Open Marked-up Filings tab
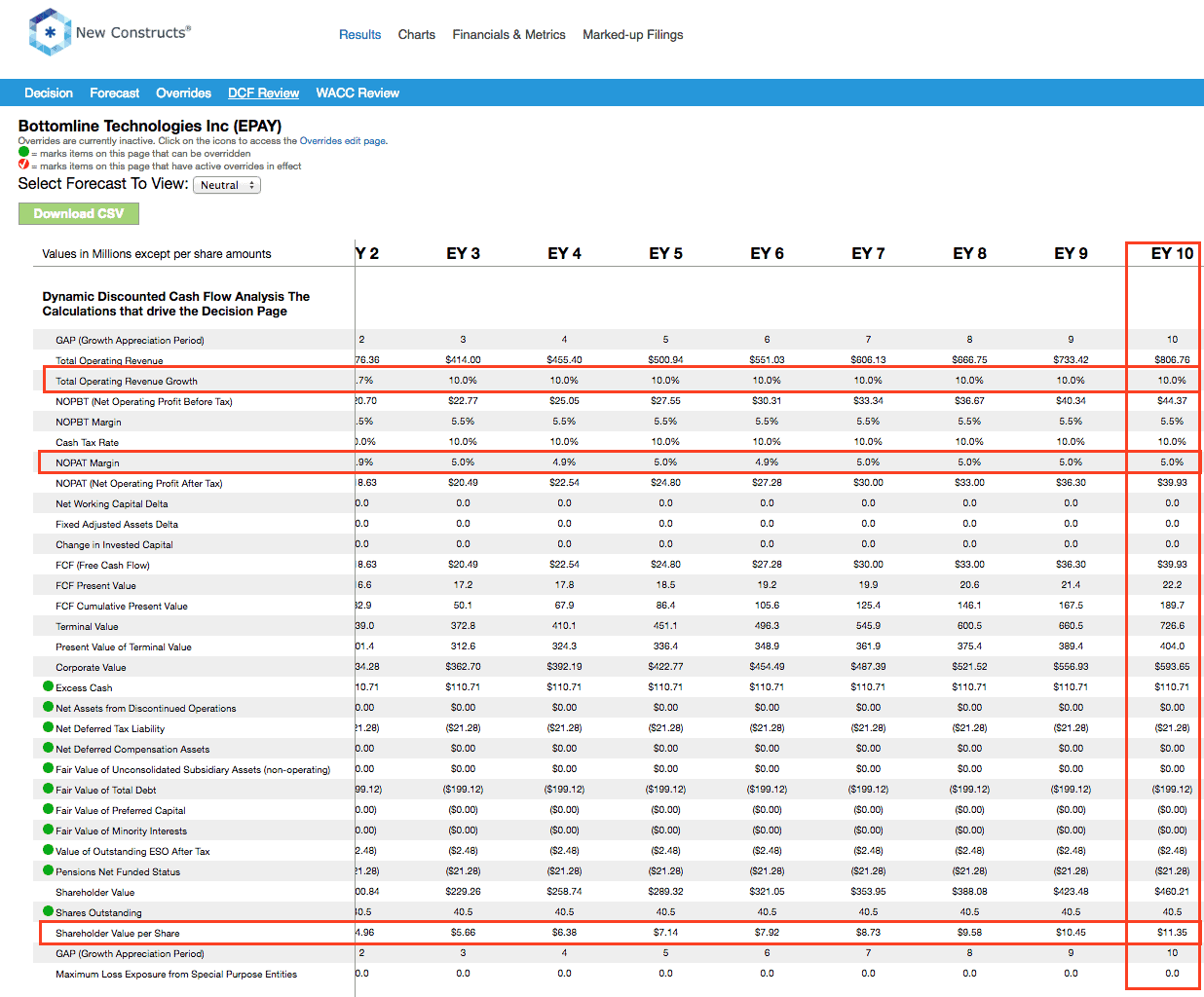Image resolution: width=1204 pixels, height=997 pixels. point(633,35)
